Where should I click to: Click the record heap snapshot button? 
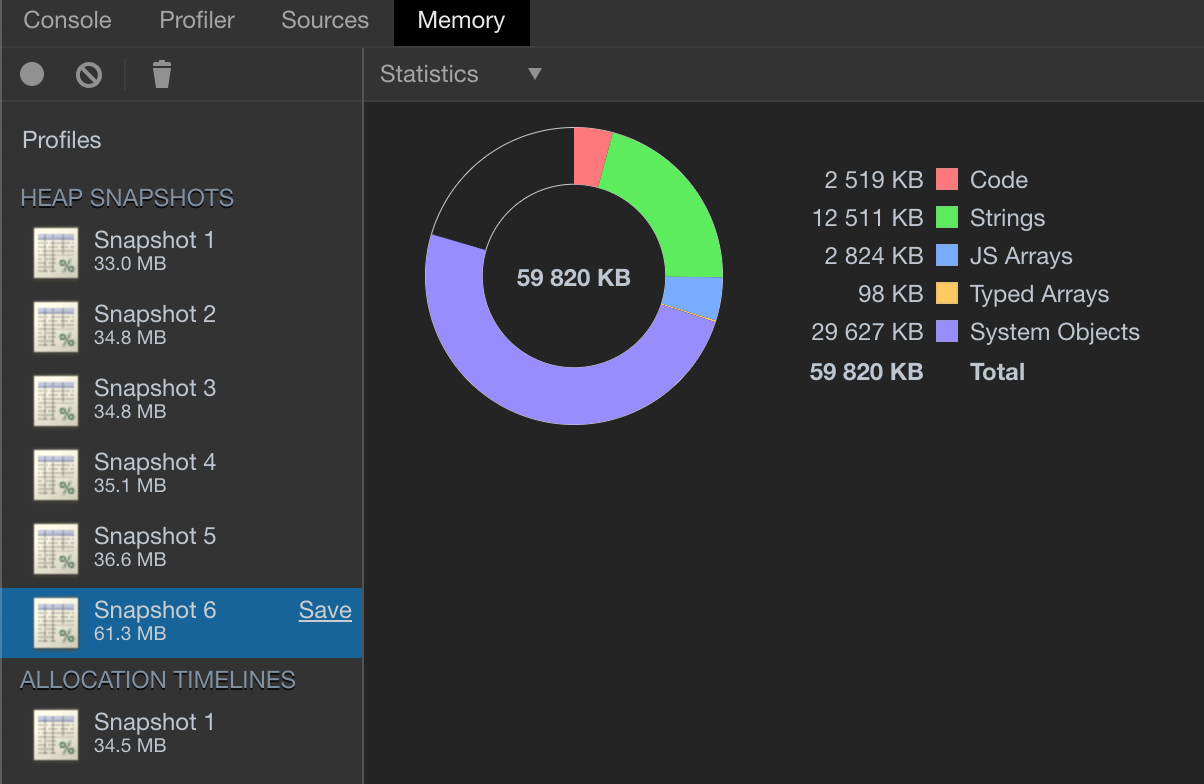(31, 74)
